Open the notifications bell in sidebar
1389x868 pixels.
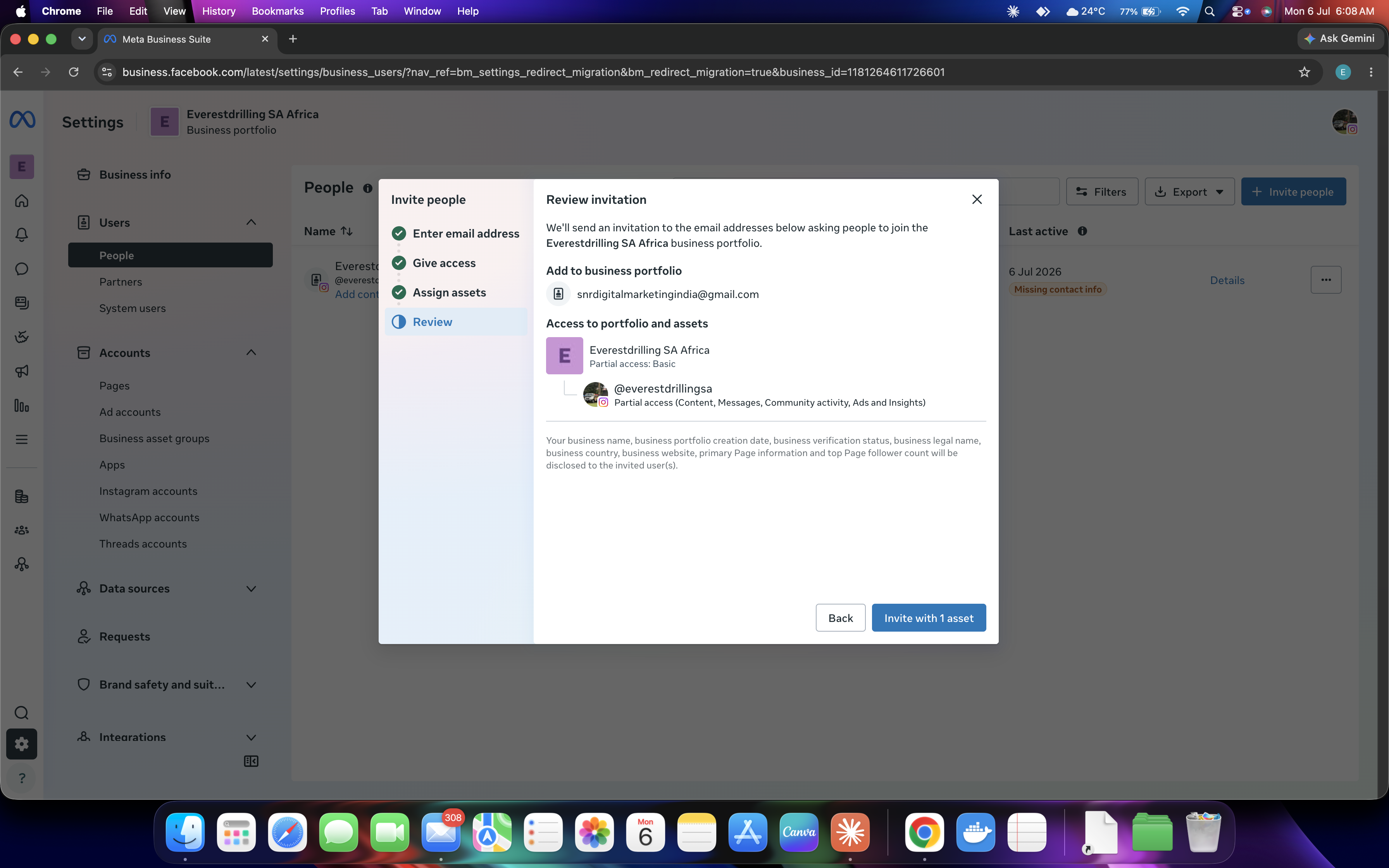(22, 234)
